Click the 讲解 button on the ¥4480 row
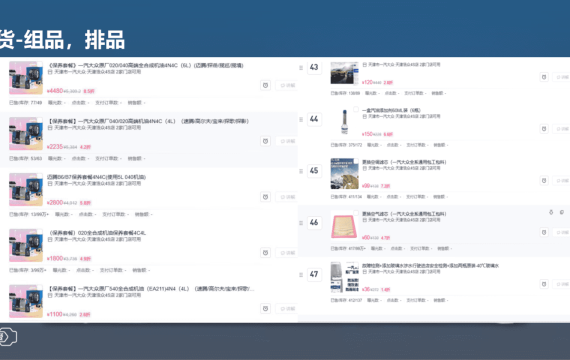Image resolution: width=570 pixels, height=360 pixels. 287,85
